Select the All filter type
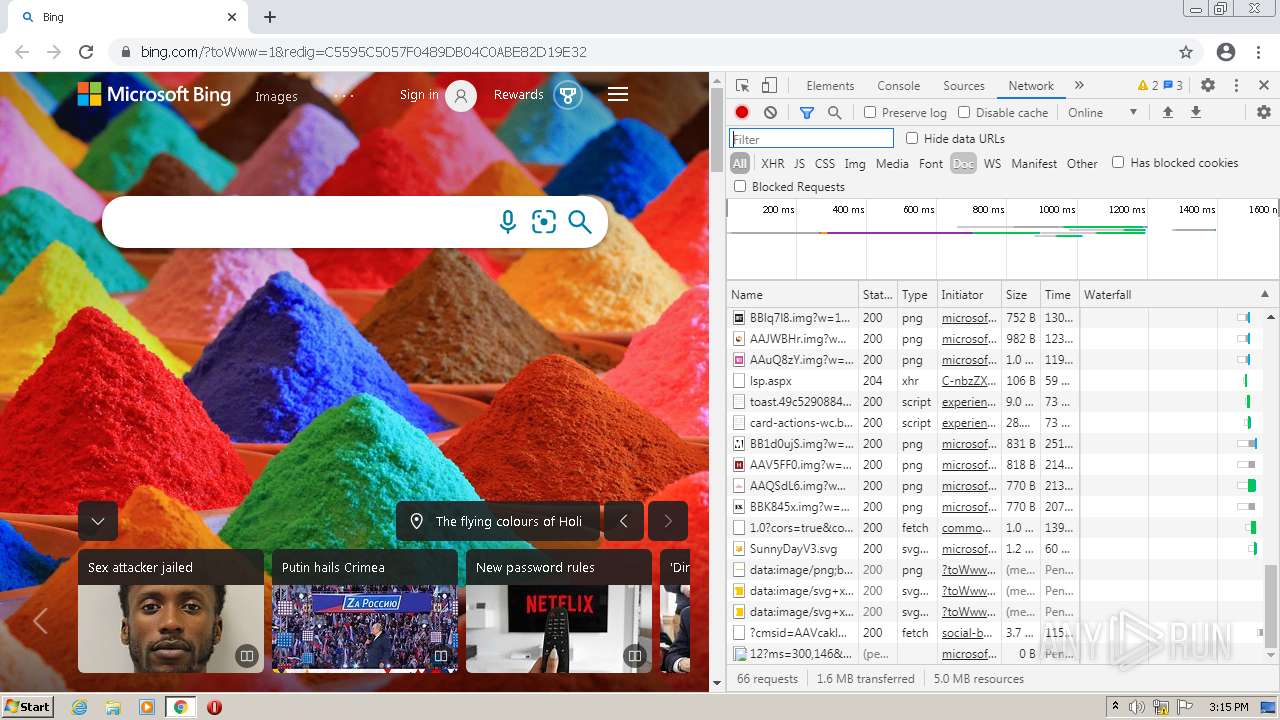Viewport: 1280px width, 720px height. coord(740,164)
